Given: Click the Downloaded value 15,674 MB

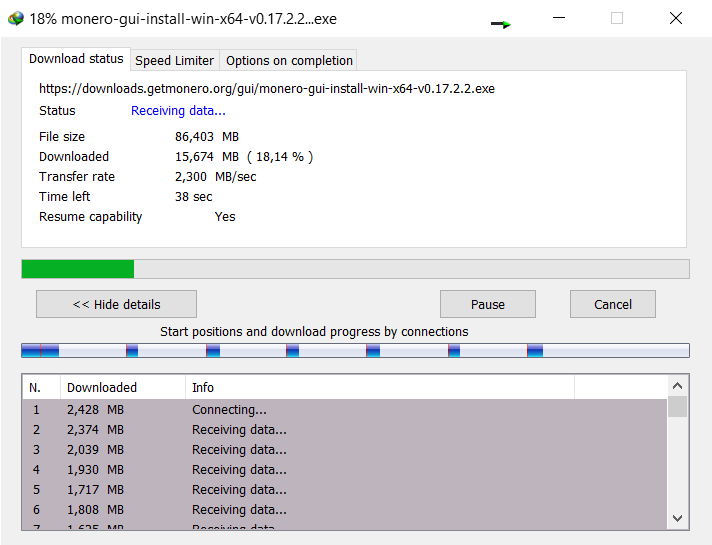Looking at the screenshot, I should pos(207,157).
